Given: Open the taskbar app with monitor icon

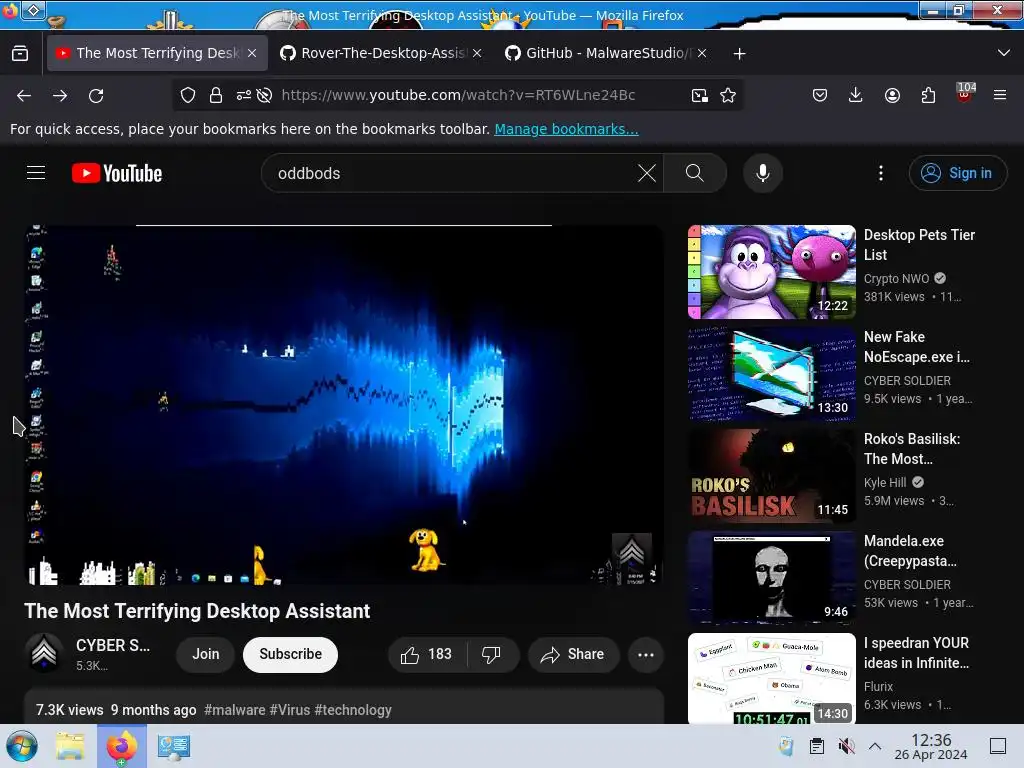Looking at the screenshot, I should coord(174,746).
